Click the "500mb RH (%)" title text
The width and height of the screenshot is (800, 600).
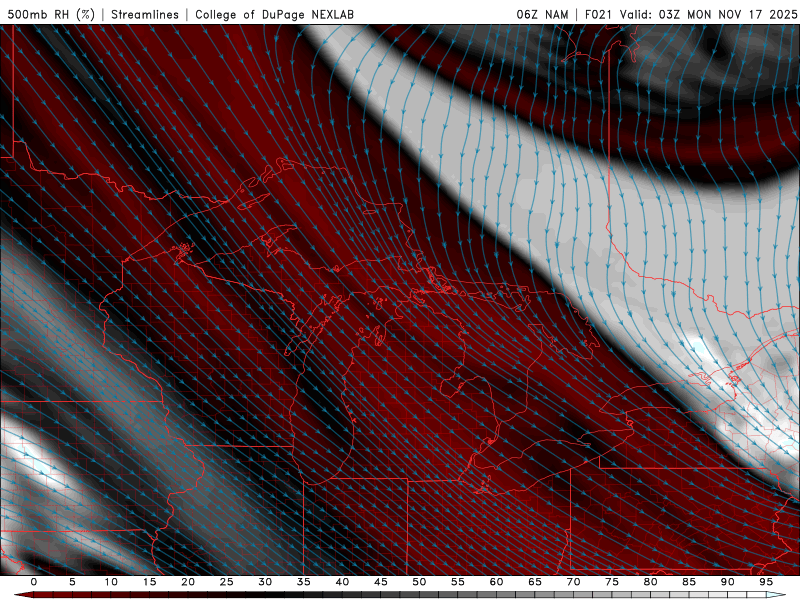click(x=52, y=14)
